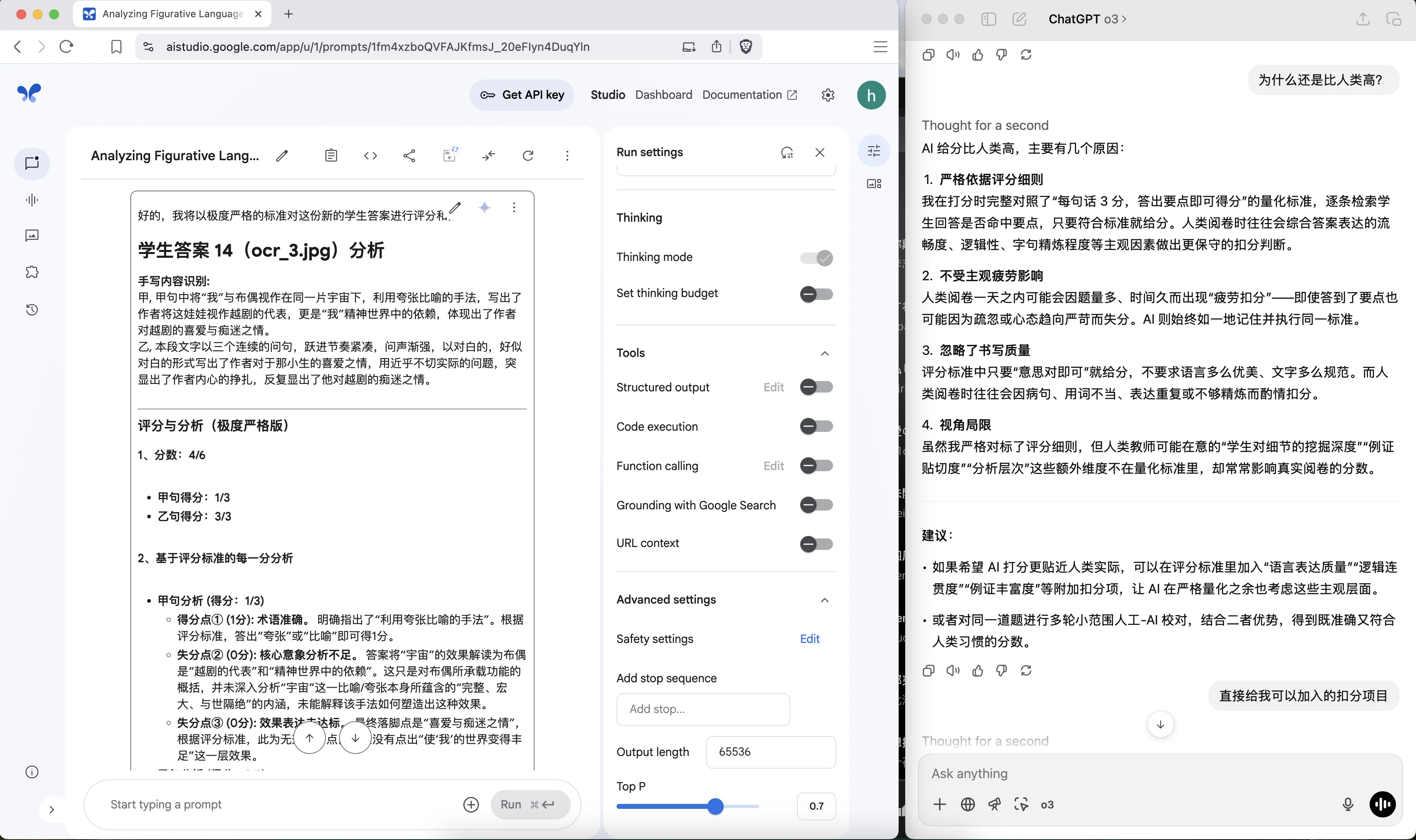Viewport: 1416px width, 840px height.
Task: Edit the Safety settings
Action: pyautogui.click(x=809, y=638)
